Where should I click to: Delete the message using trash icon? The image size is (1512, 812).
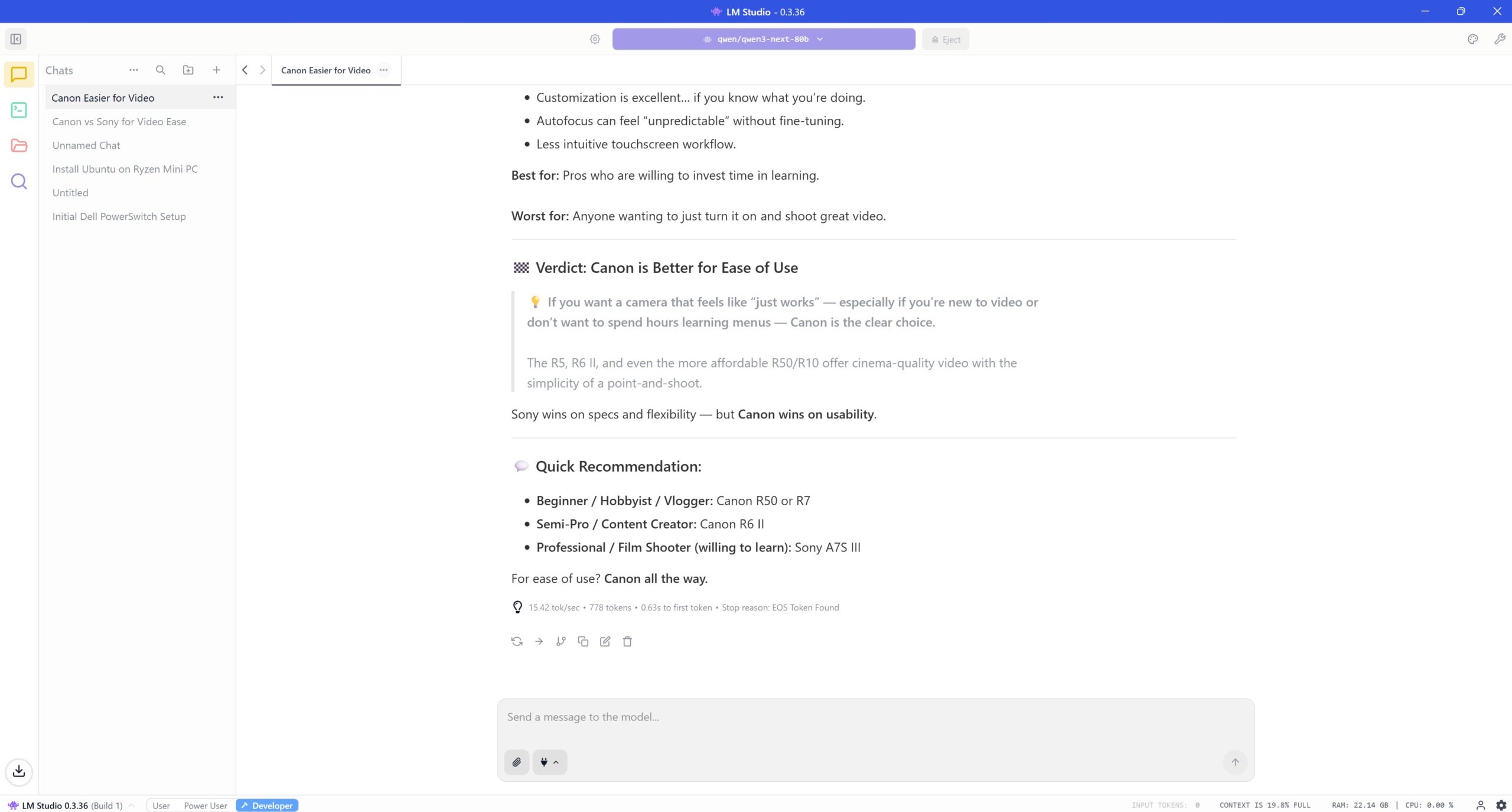(x=627, y=641)
